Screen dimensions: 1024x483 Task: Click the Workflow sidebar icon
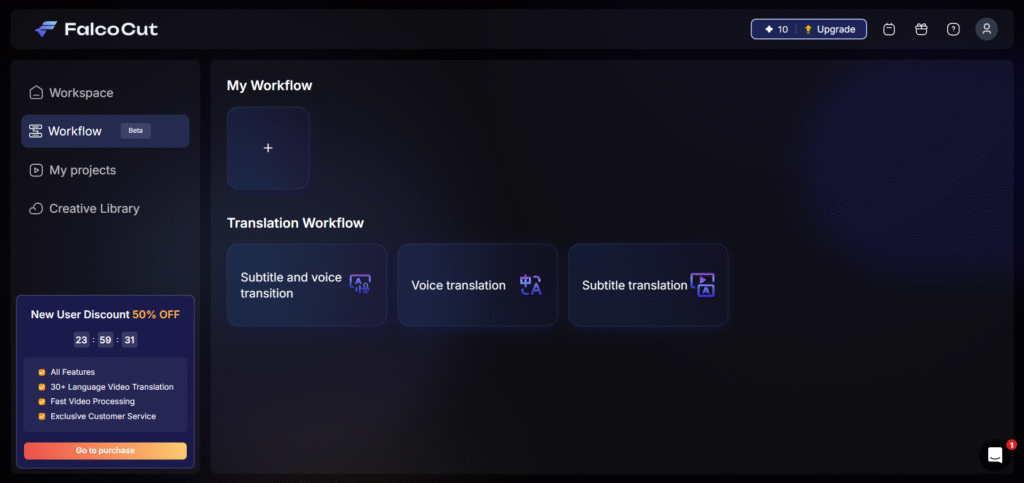36,131
